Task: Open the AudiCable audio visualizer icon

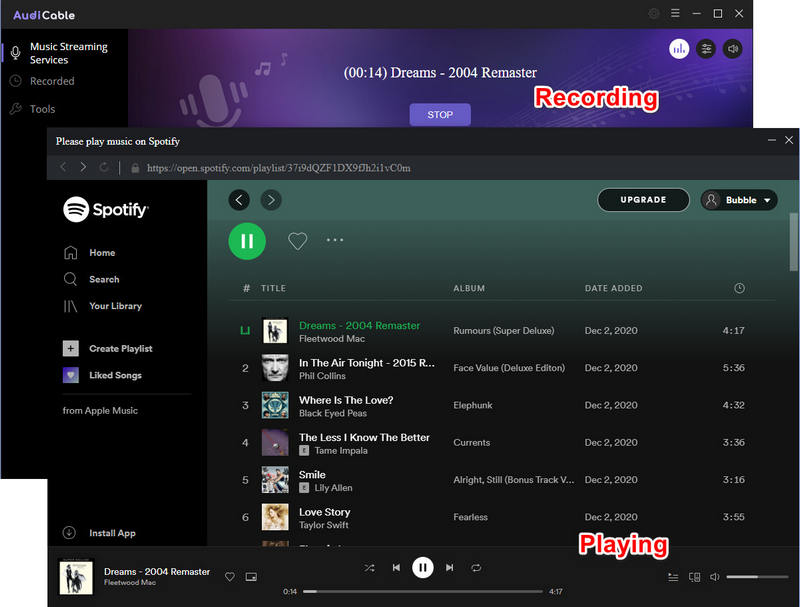Action: pos(679,49)
